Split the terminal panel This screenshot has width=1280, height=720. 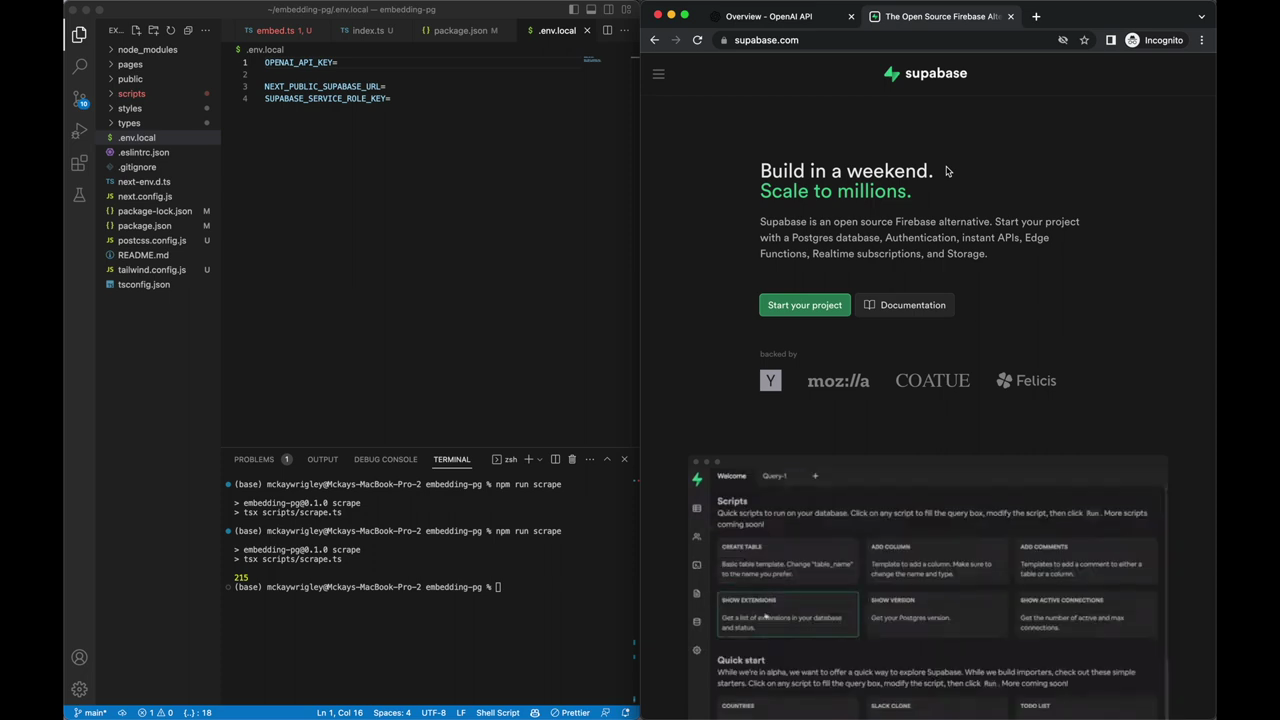coord(555,459)
